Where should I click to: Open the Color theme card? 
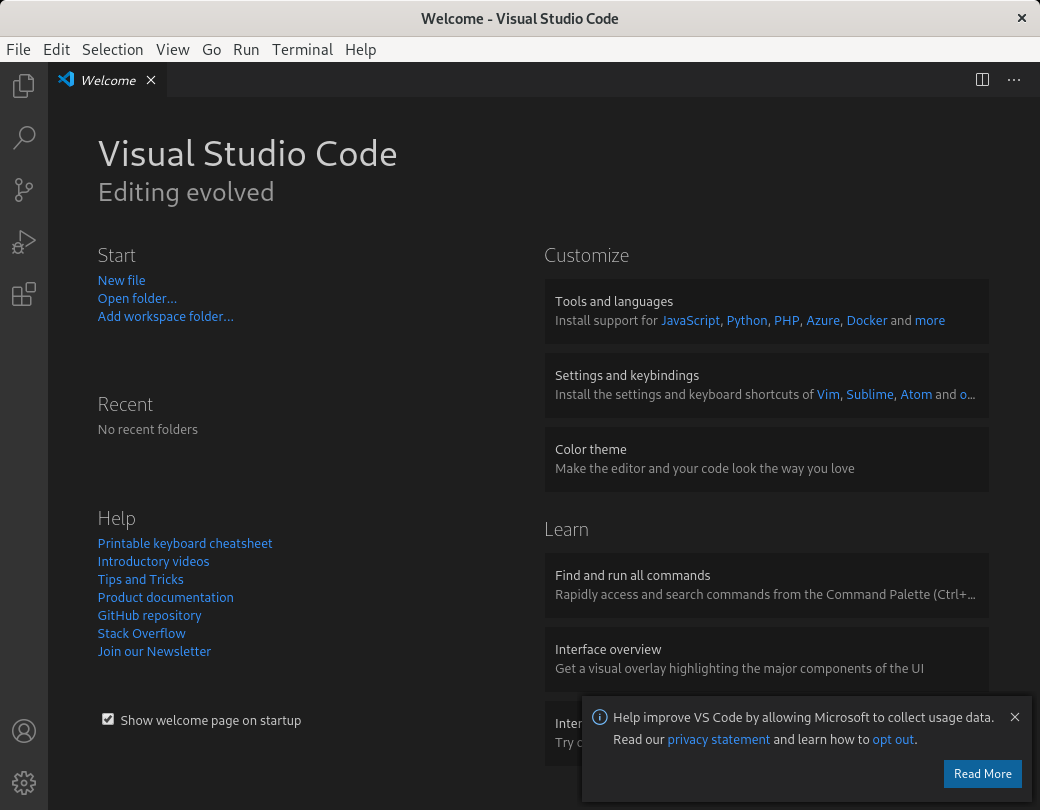coord(767,459)
